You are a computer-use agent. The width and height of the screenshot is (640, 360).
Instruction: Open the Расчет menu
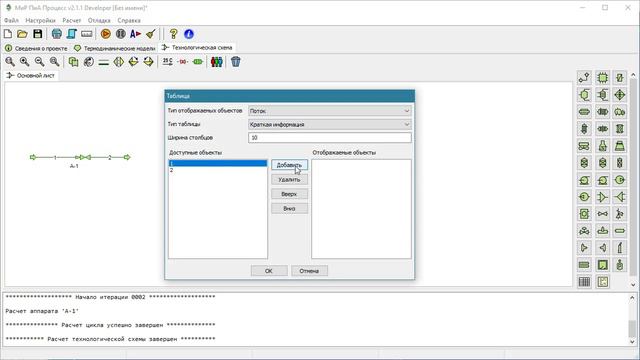(71, 20)
